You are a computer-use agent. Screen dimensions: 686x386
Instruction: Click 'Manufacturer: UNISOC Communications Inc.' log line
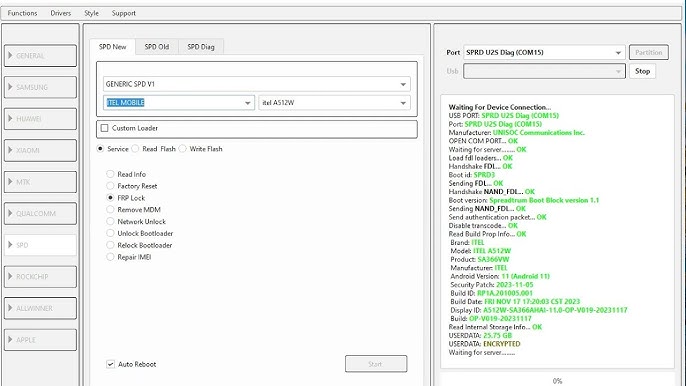(516, 133)
